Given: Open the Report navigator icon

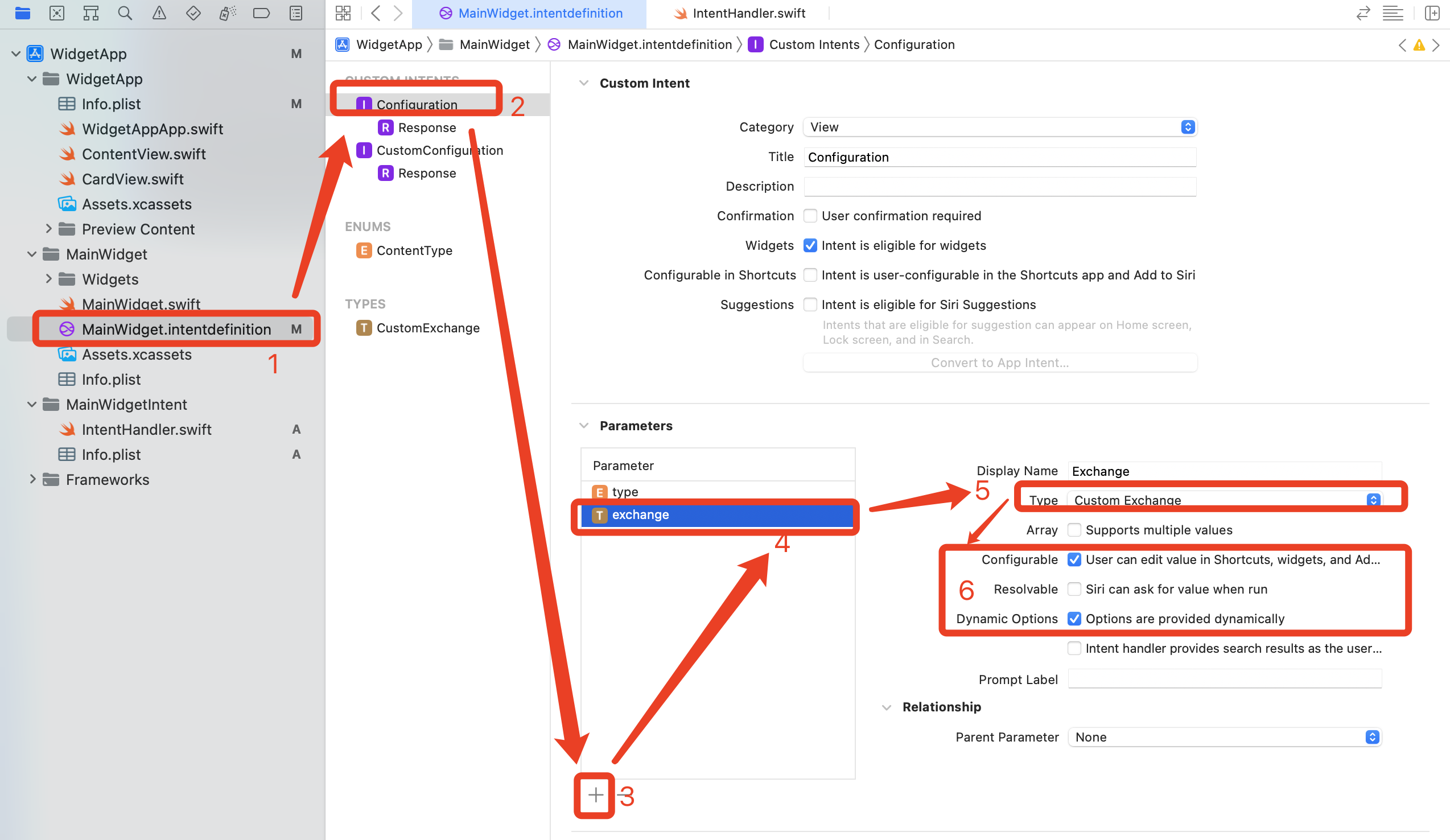Looking at the screenshot, I should pos(296,13).
